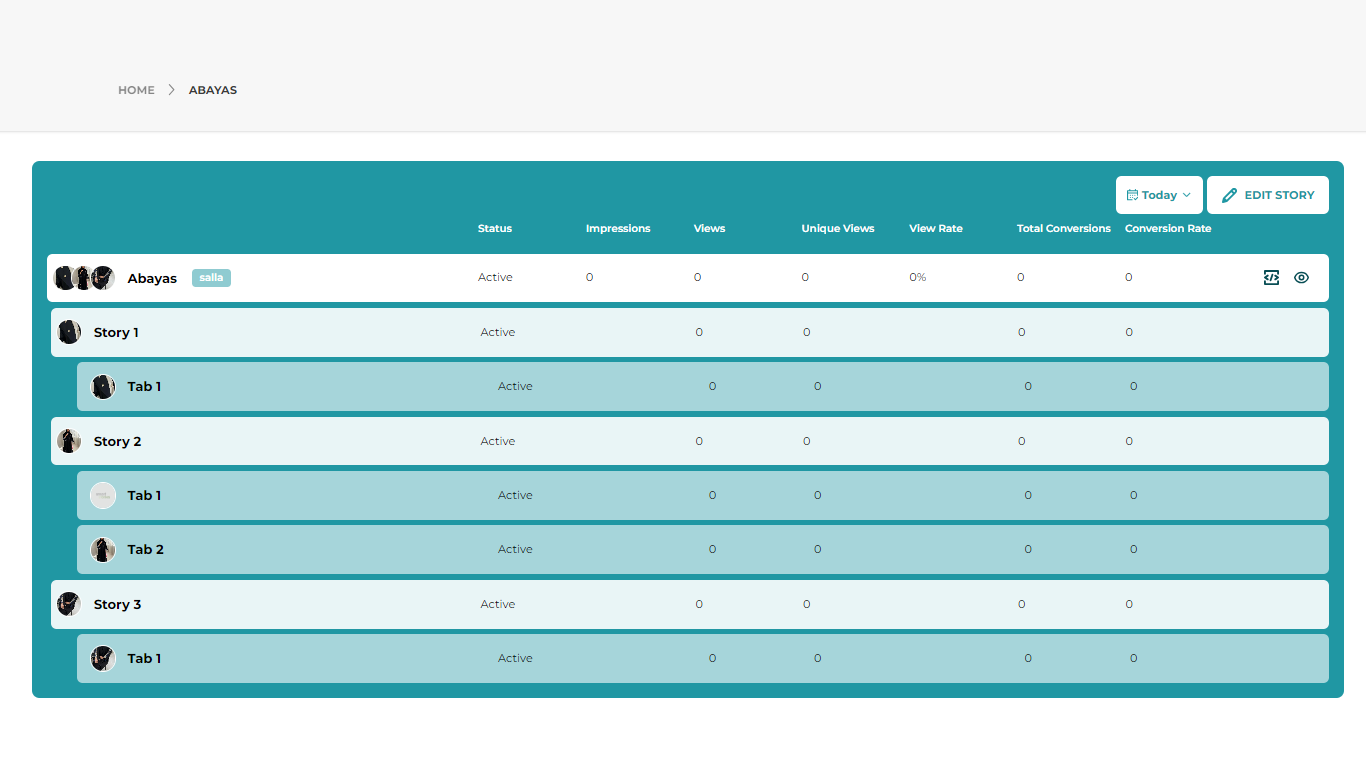Viewport: 1366px width, 768px height.
Task: Click the Impressions column header
Action: 618,229
